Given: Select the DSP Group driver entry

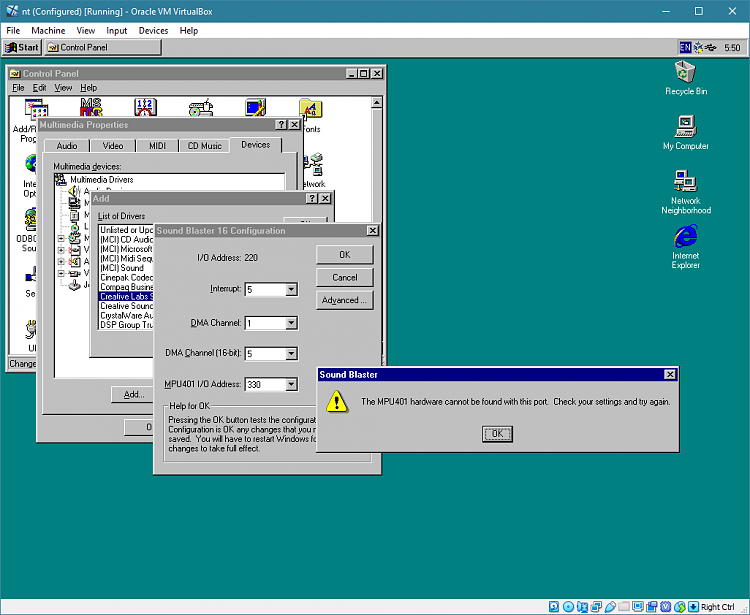Looking at the screenshot, I should click(126, 325).
